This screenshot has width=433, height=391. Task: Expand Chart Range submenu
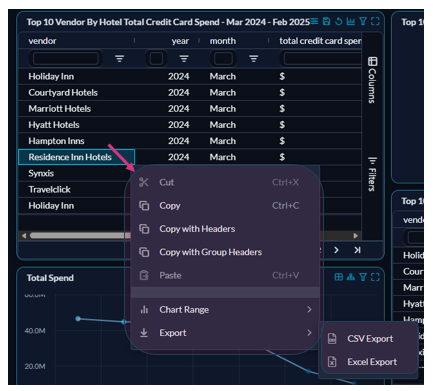tap(225, 310)
